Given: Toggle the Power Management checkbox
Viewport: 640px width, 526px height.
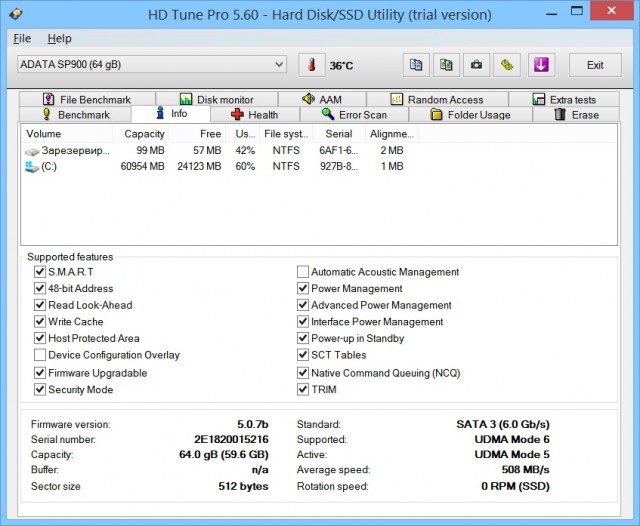Looking at the screenshot, I should (303, 289).
